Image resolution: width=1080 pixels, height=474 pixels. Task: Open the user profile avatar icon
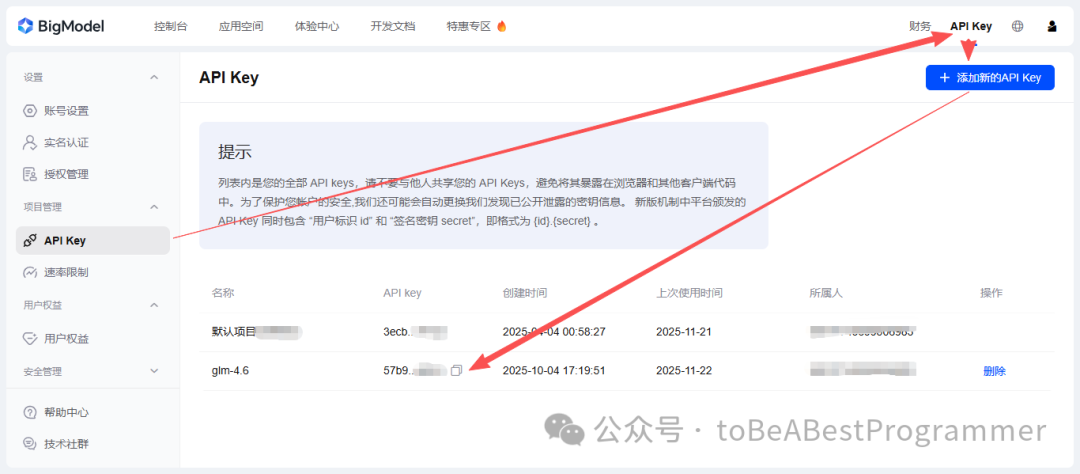(x=1052, y=26)
